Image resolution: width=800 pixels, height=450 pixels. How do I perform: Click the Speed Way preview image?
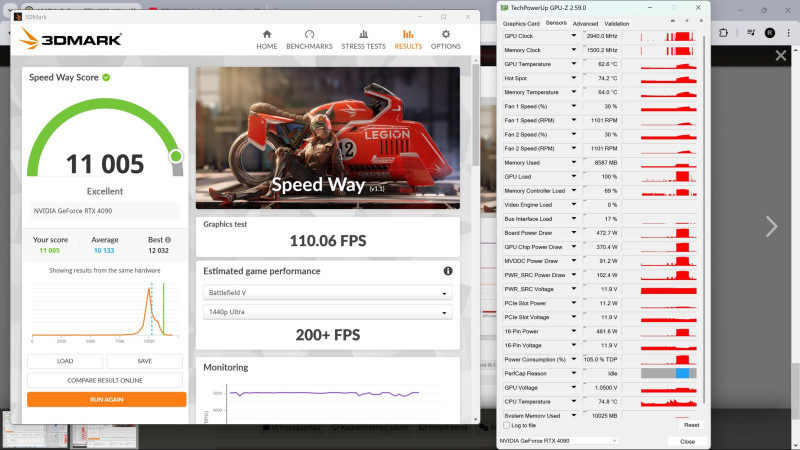point(328,138)
